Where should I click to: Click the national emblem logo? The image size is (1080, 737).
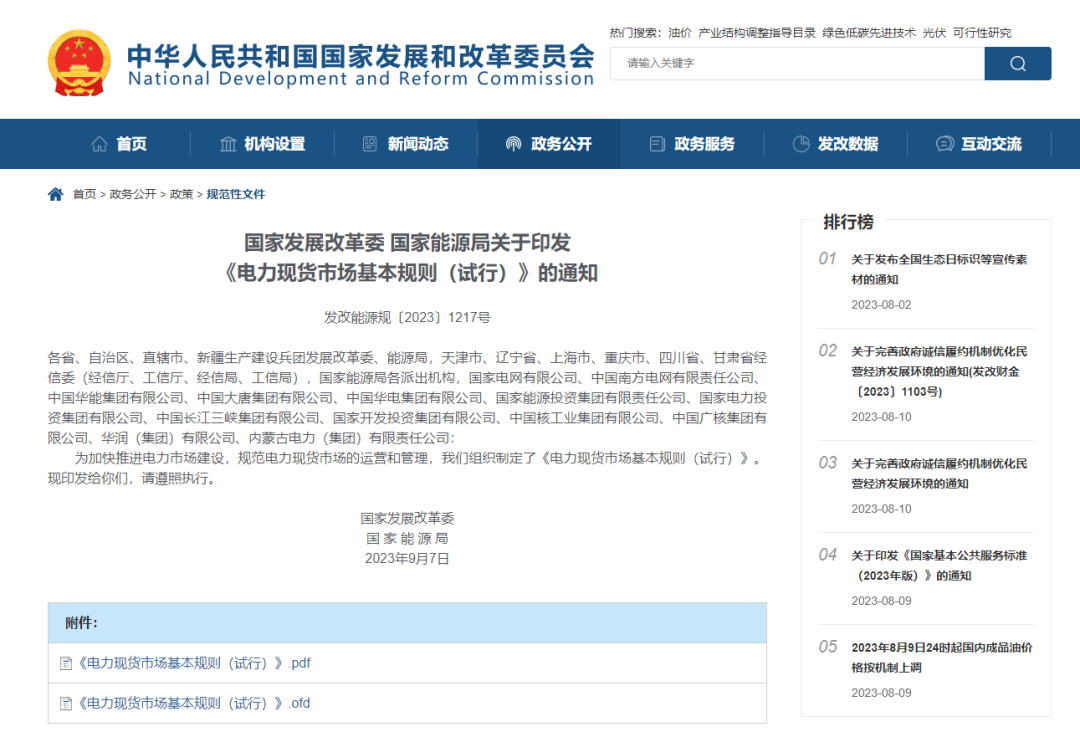[x=78, y=62]
